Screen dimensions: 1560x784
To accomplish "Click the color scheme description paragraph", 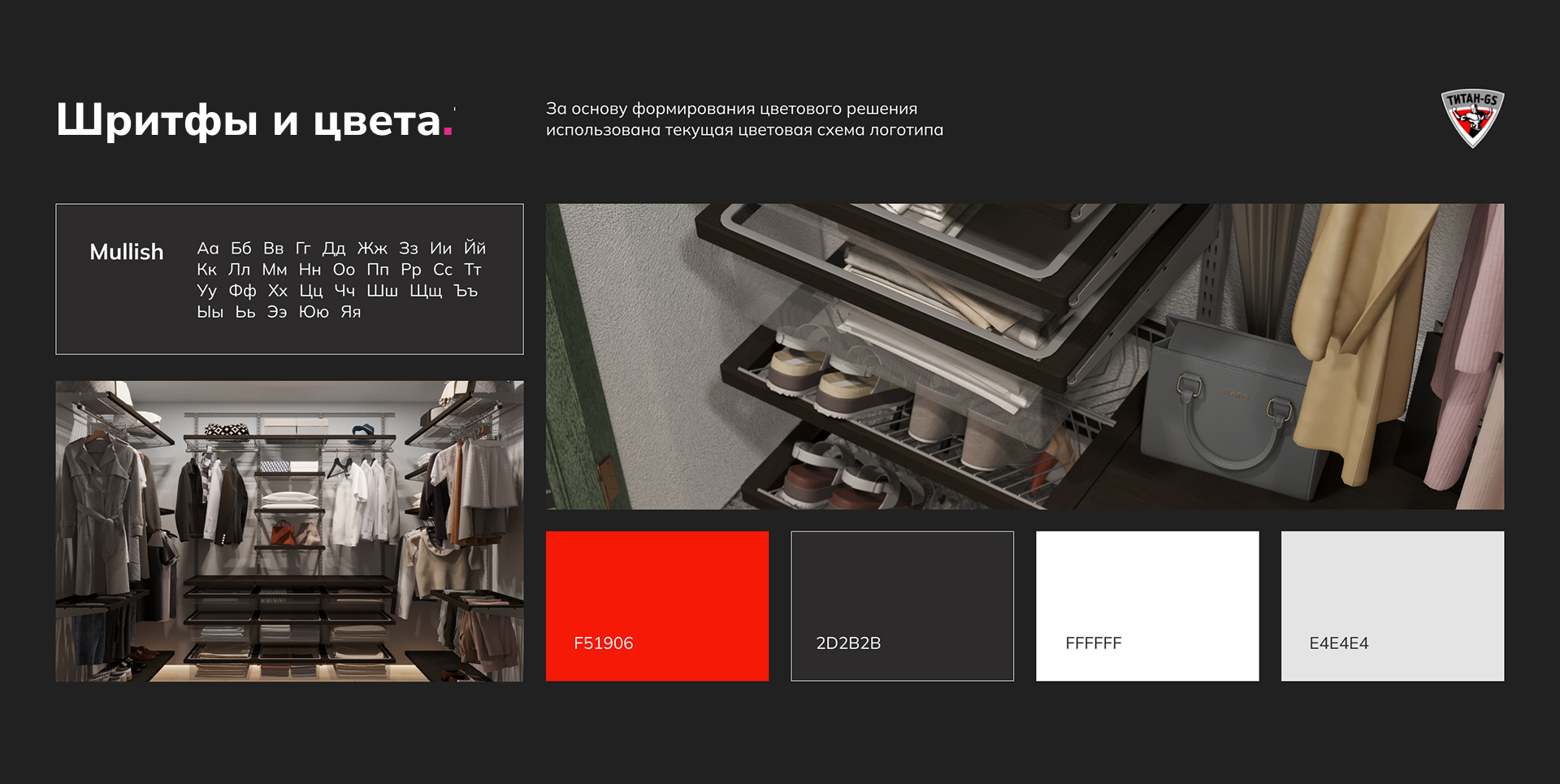I will [x=744, y=119].
